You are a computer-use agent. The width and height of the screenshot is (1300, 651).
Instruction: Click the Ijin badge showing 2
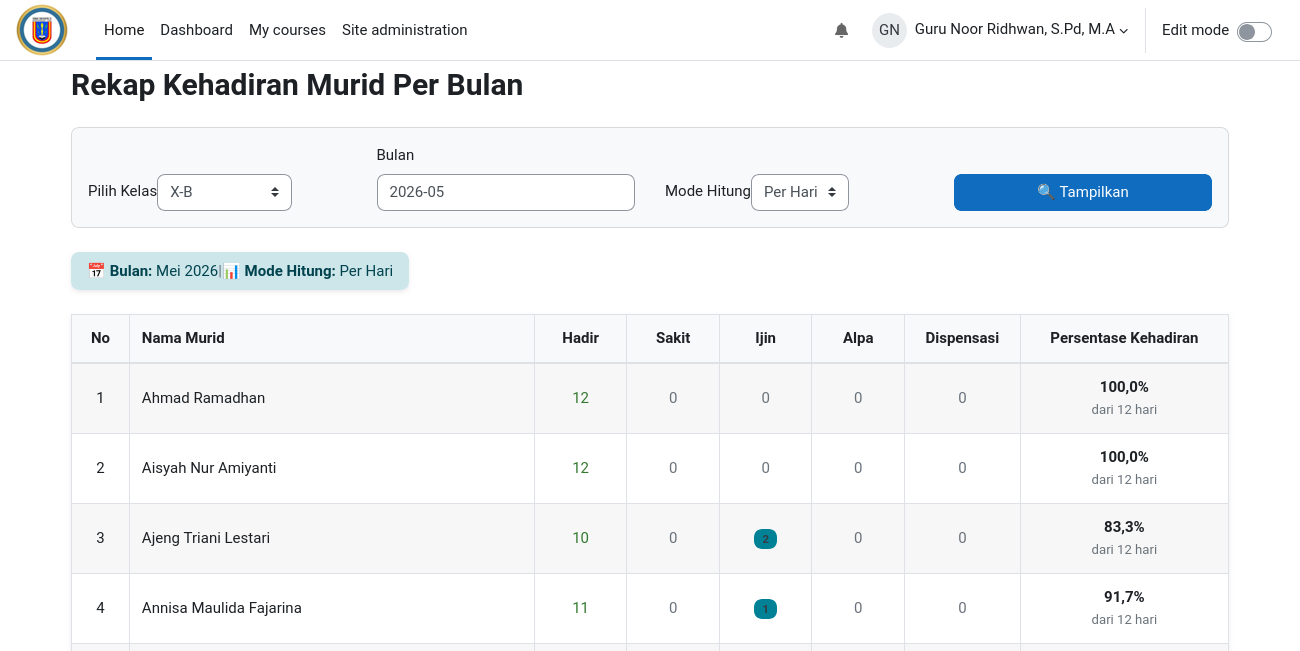pos(765,539)
